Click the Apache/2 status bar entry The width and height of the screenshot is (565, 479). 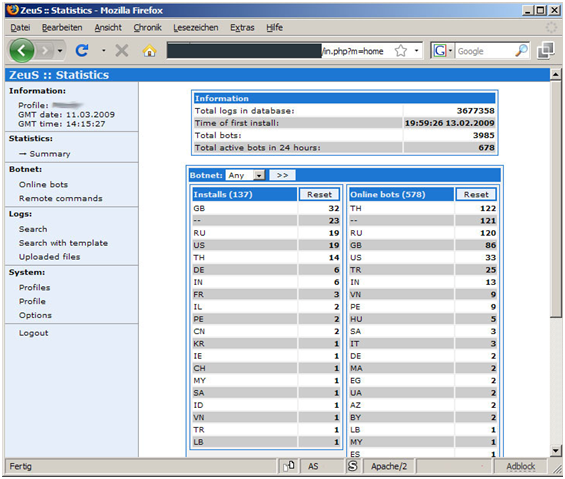tap(389, 466)
